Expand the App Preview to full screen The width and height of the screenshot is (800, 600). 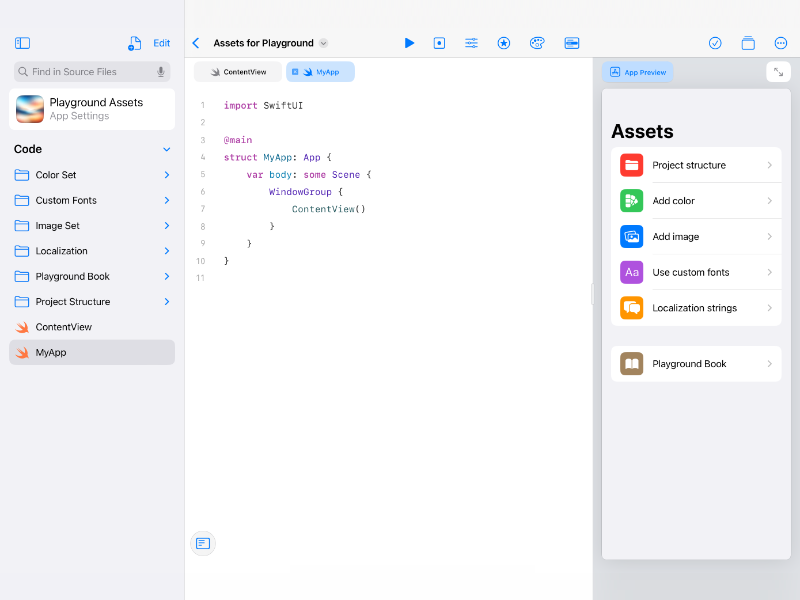778,72
